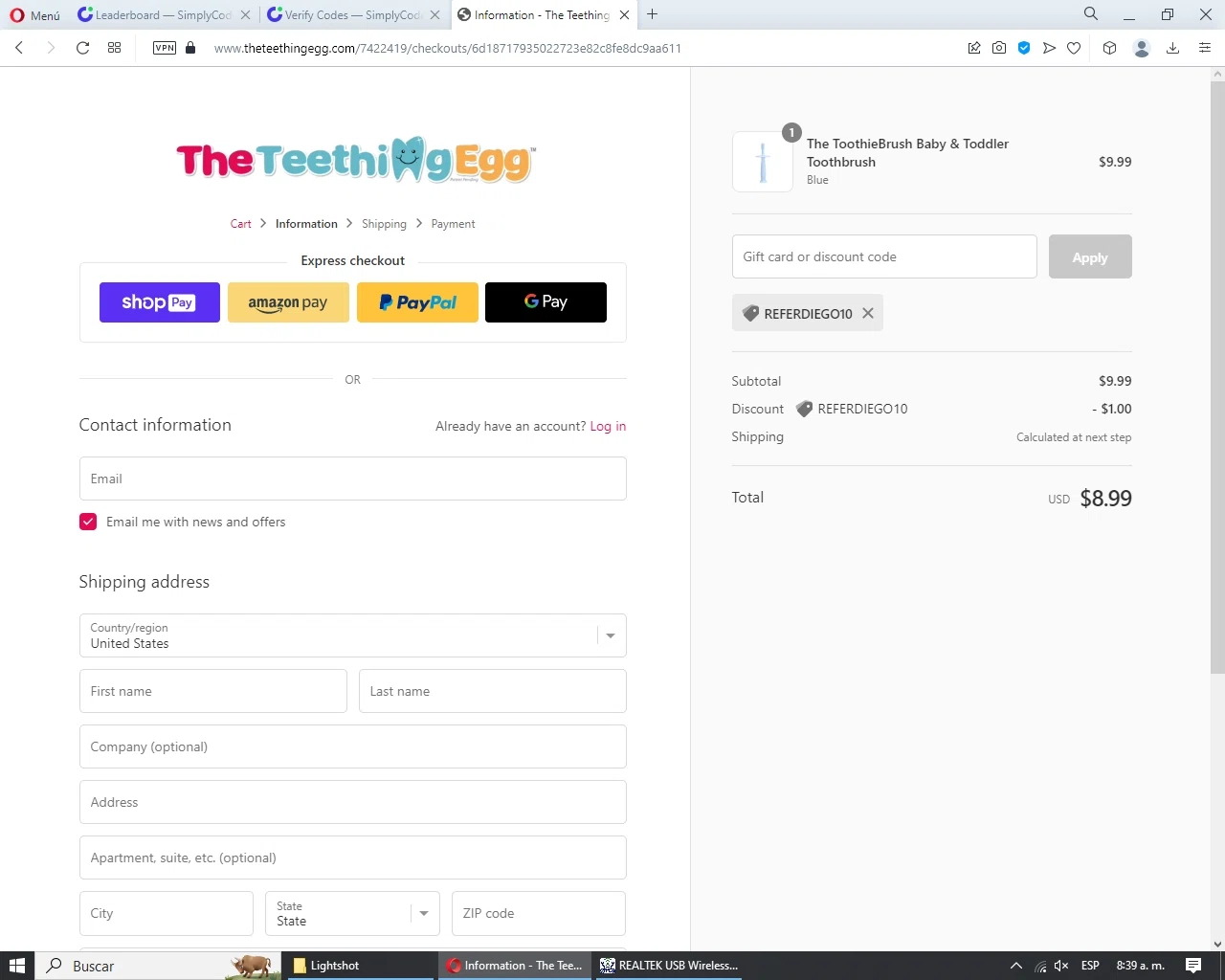Click the ToothieBrush product thumbnail

pyautogui.click(x=763, y=162)
